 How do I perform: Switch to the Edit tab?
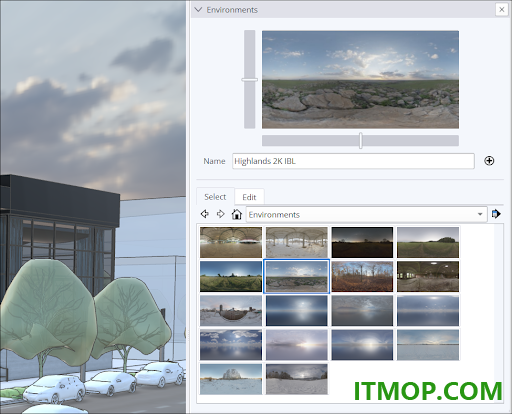click(x=249, y=197)
